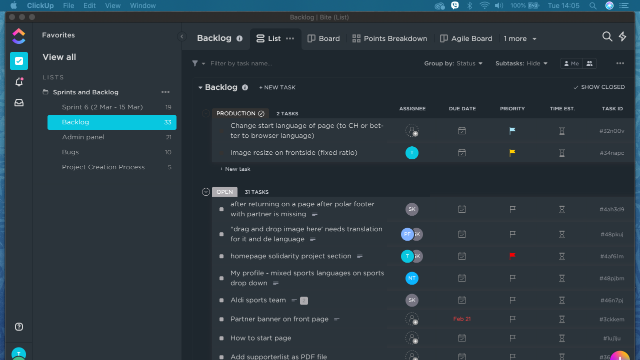Image resolution: width=640 pixels, height=360 pixels.
Task: Collapse the Backlog list triangle
Action: pyautogui.click(x=200, y=87)
